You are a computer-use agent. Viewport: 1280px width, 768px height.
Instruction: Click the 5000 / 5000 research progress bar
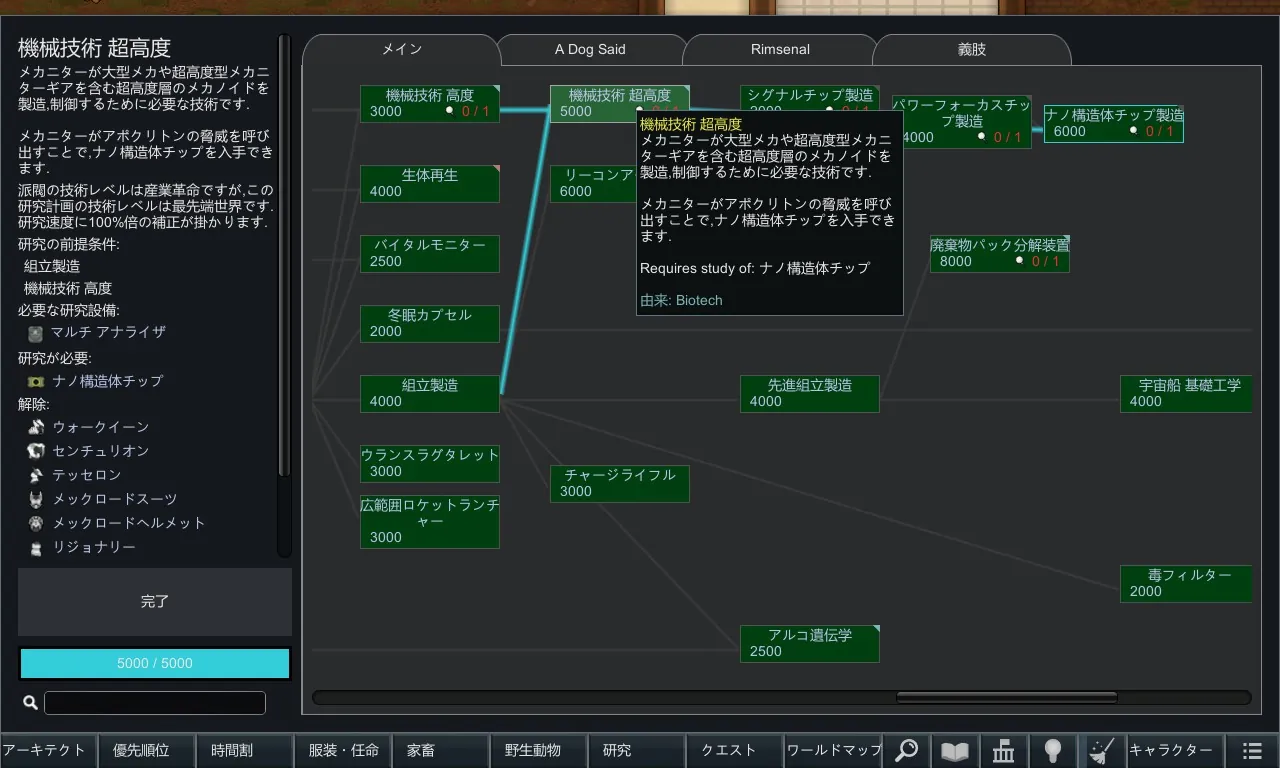click(x=155, y=664)
